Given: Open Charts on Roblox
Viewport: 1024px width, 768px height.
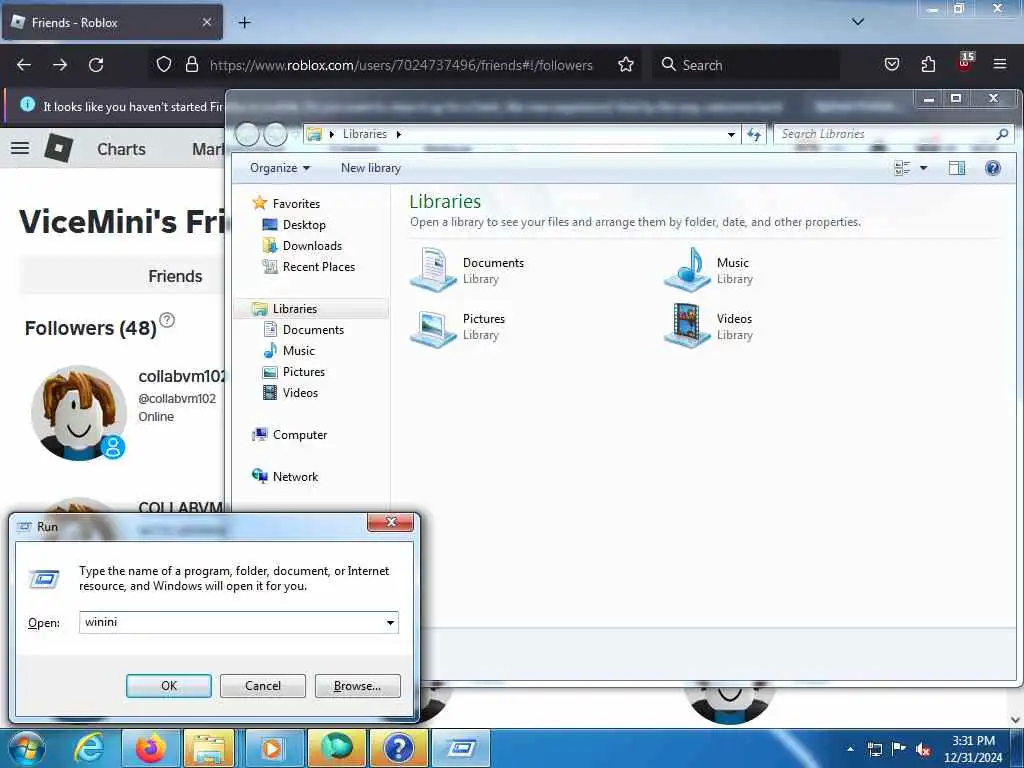Looking at the screenshot, I should [121, 149].
